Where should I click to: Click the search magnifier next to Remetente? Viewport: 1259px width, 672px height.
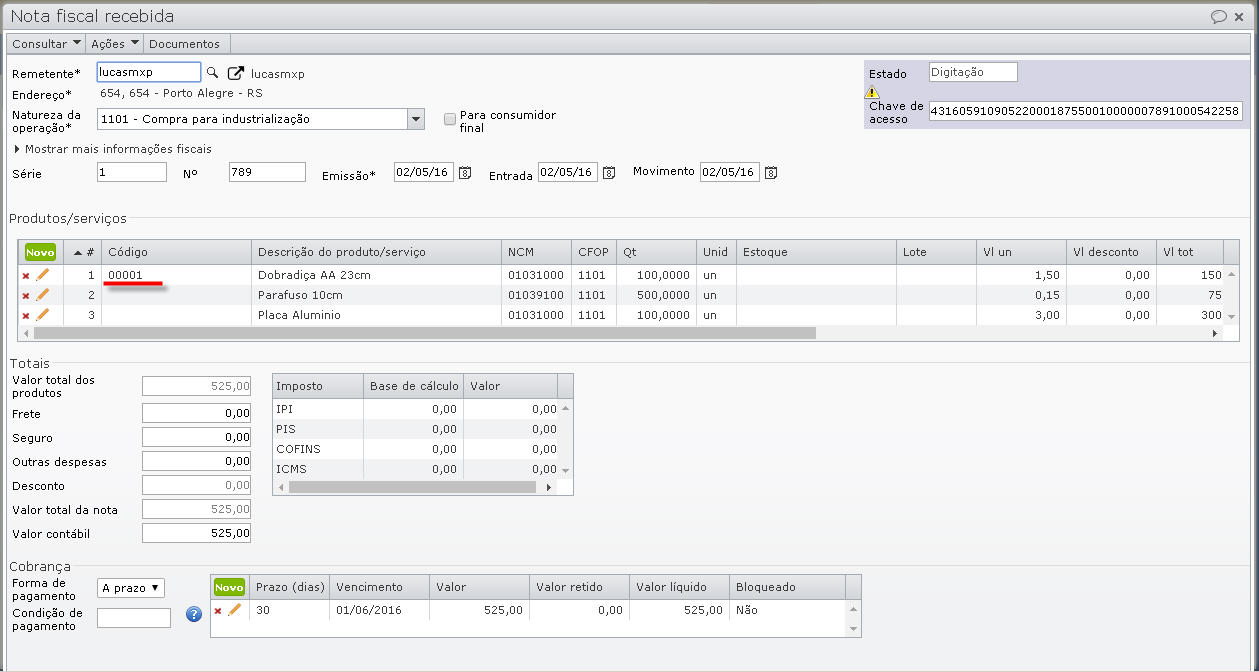coord(212,73)
